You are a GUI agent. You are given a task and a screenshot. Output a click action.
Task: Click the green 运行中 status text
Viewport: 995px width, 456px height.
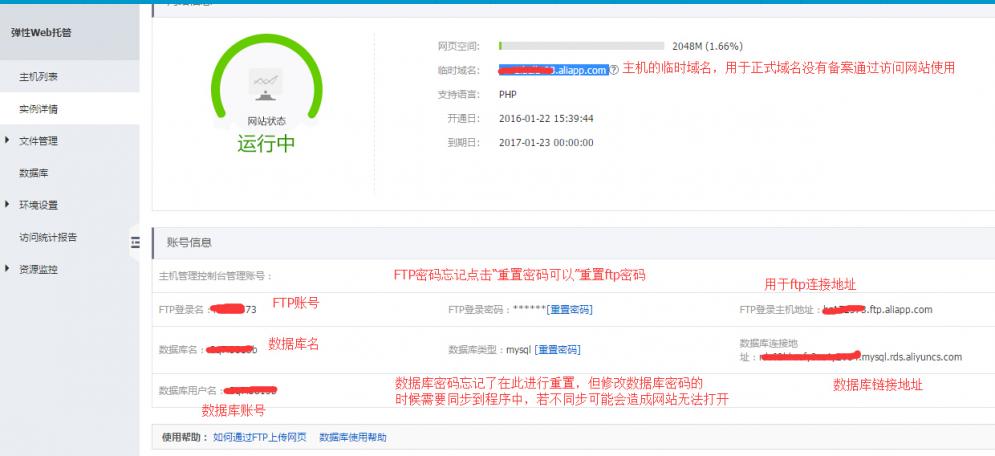click(x=266, y=143)
